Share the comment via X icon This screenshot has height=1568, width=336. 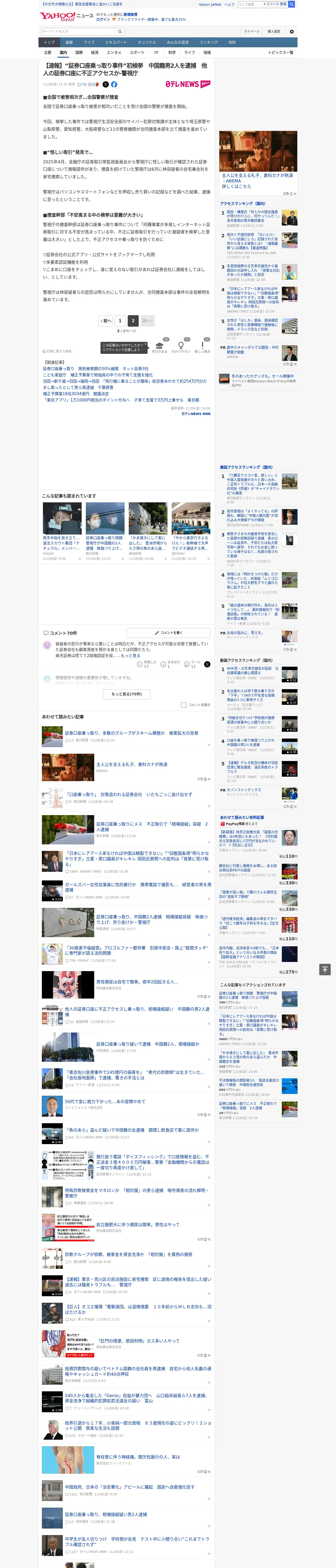(x=207, y=664)
